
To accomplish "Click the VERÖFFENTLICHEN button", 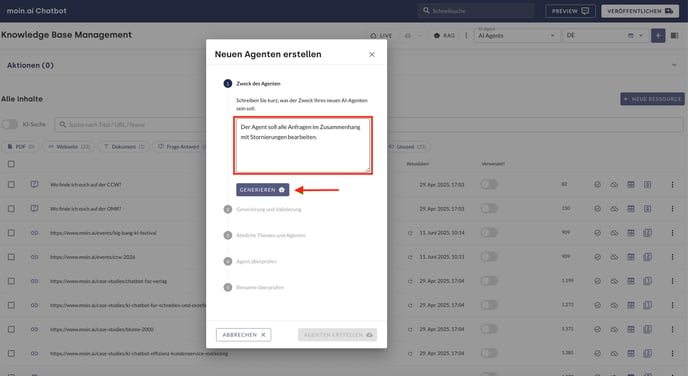I will (640, 11).
